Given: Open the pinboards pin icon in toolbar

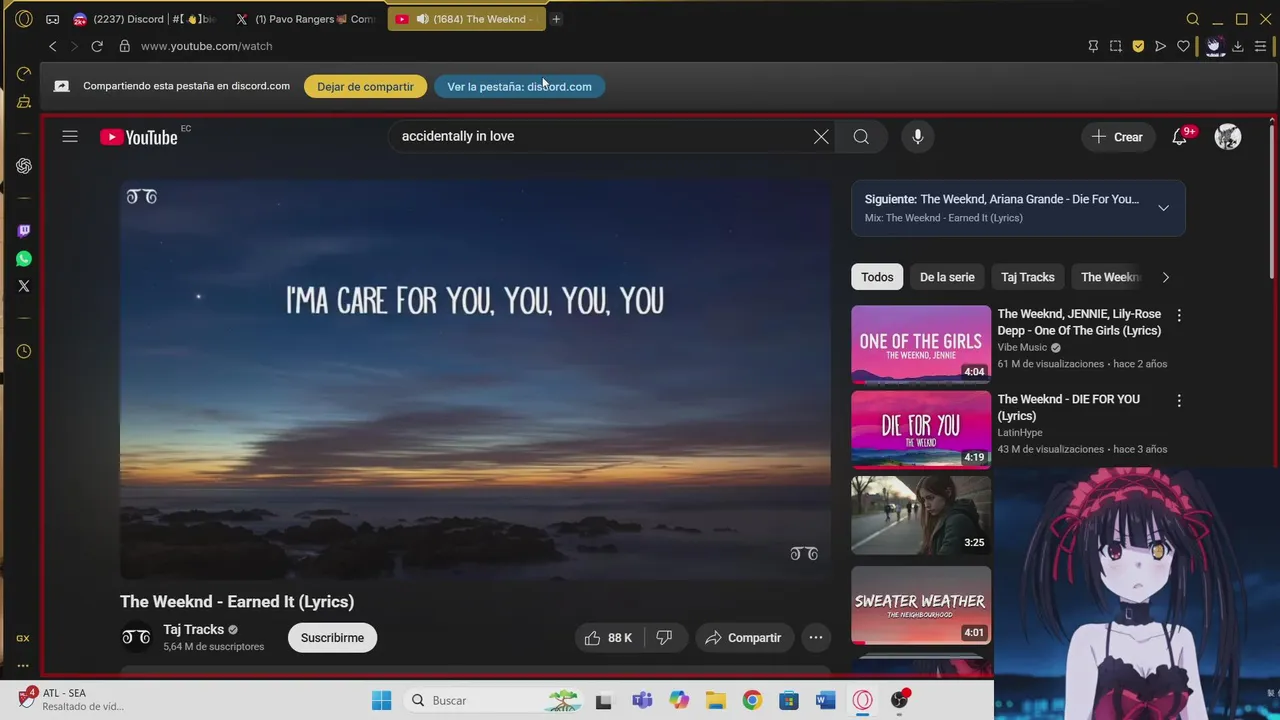Looking at the screenshot, I should (1093, 46).
